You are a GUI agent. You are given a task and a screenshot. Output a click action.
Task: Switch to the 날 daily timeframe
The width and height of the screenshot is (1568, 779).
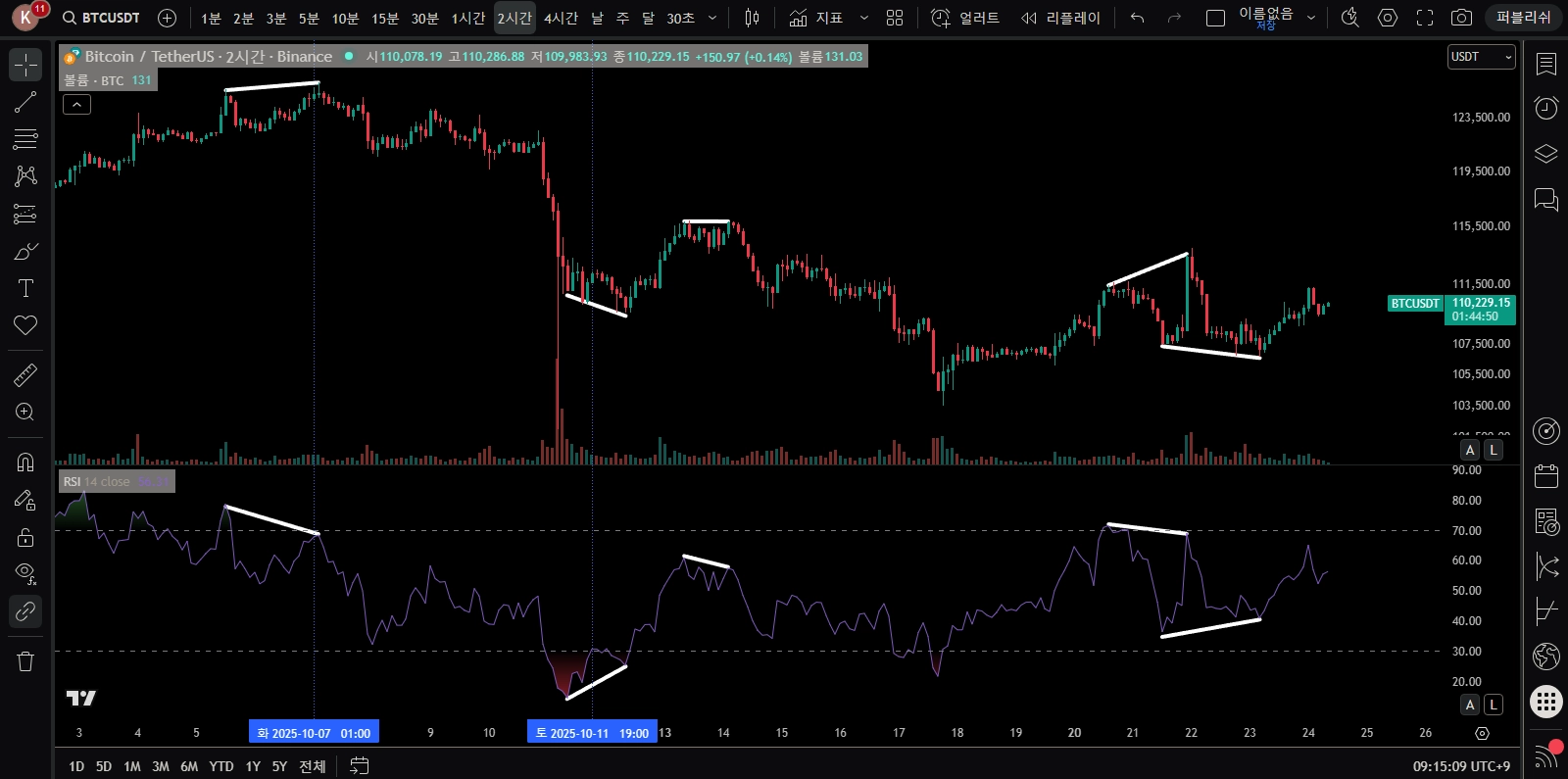[x=597, y=18]
